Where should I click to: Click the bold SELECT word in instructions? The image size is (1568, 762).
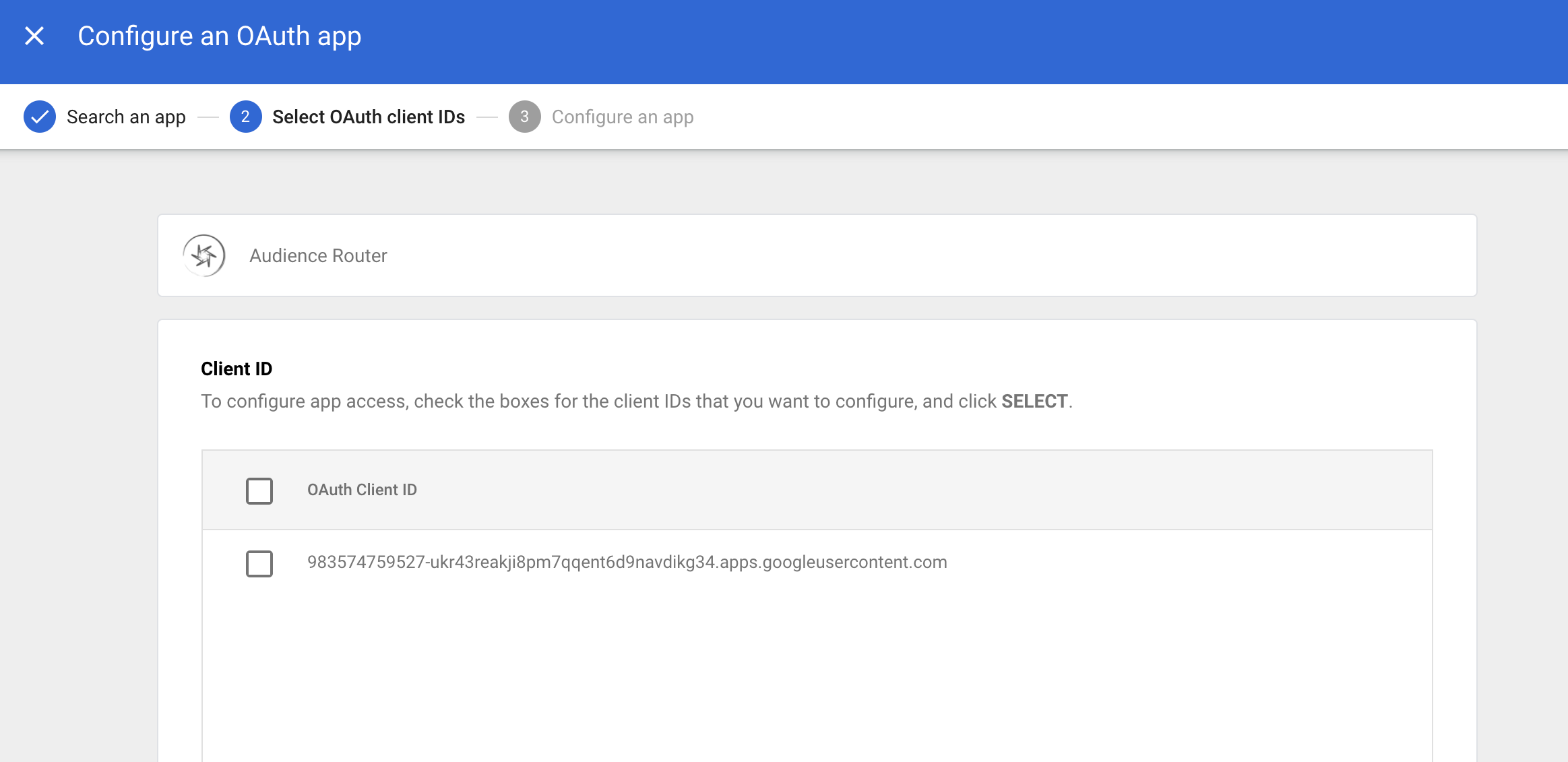pyautogui.click(x=1034, y=402)
